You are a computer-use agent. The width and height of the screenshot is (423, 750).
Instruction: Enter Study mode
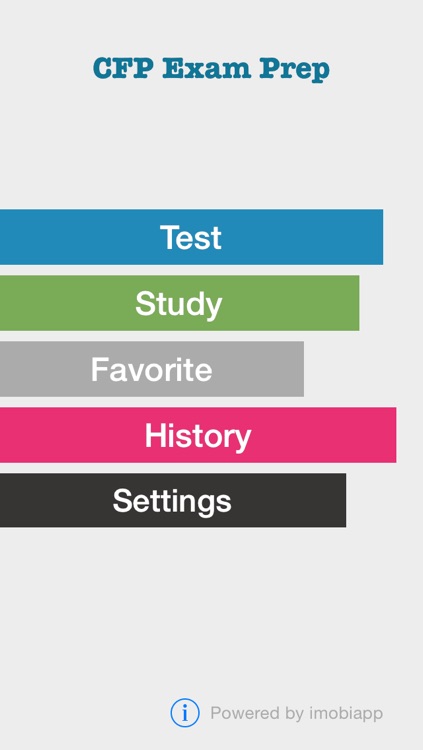[179, 303]
